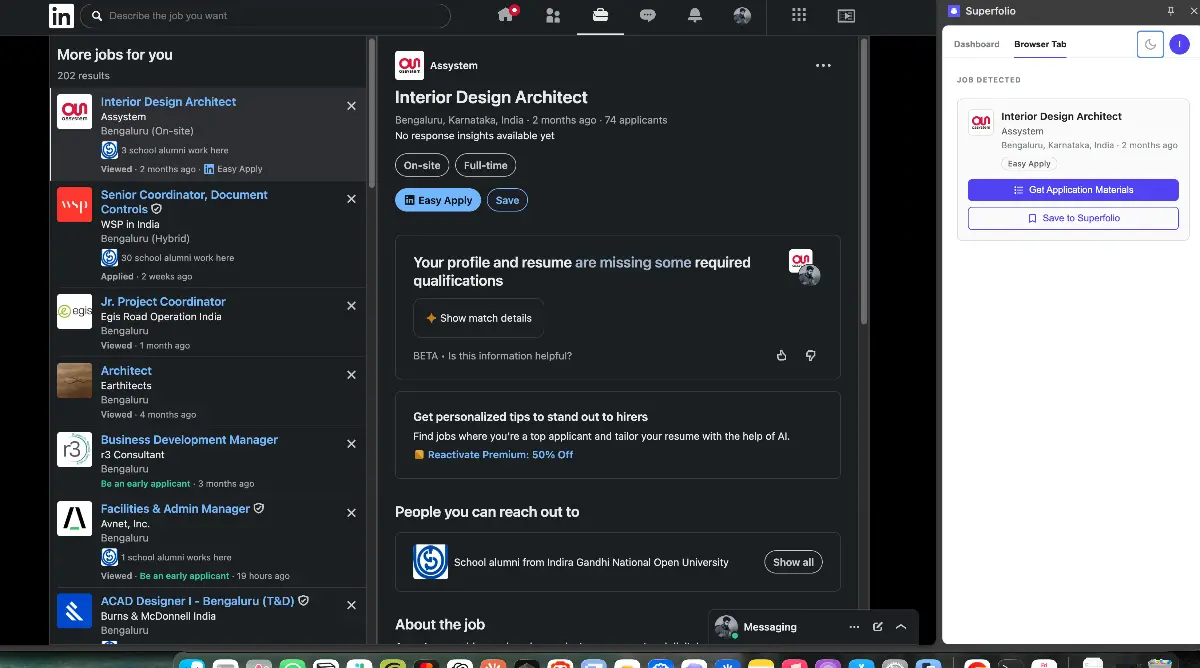The image size is (1200, 668).
Task: Show match details for qualifications
Action: click(478, 318)
